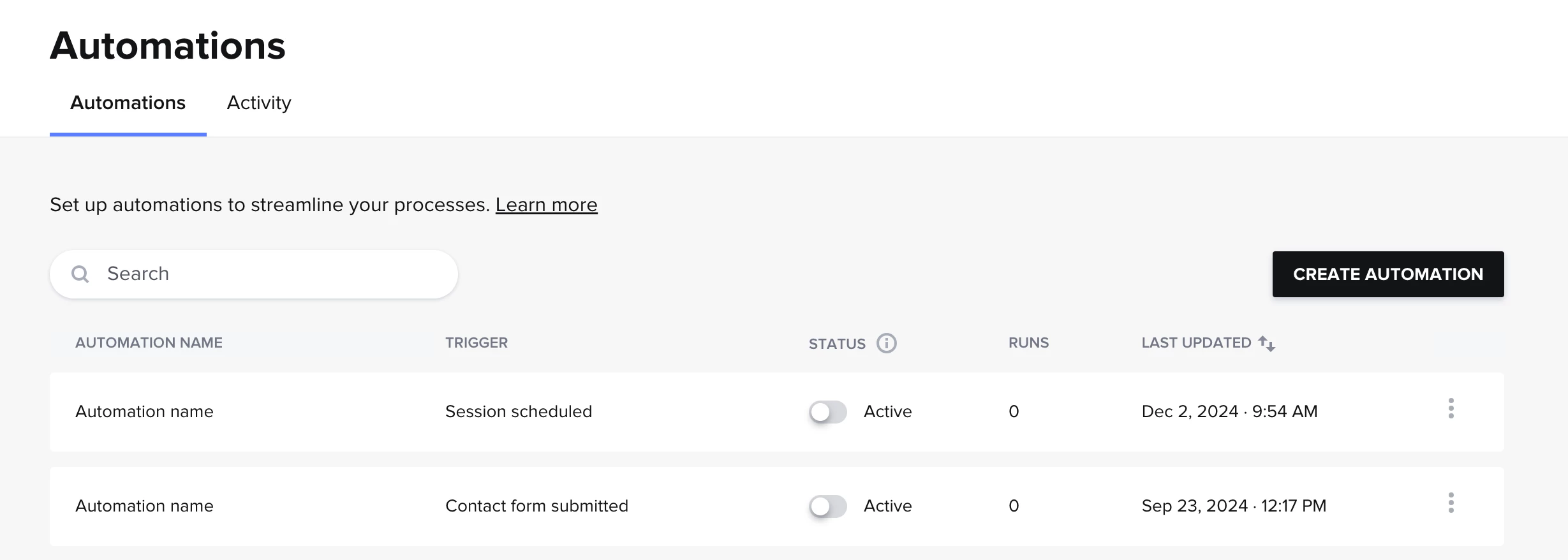Toggle status of Contact form submitted automation
Viewport: 1568px width, 560px height.
click(827, 506)
